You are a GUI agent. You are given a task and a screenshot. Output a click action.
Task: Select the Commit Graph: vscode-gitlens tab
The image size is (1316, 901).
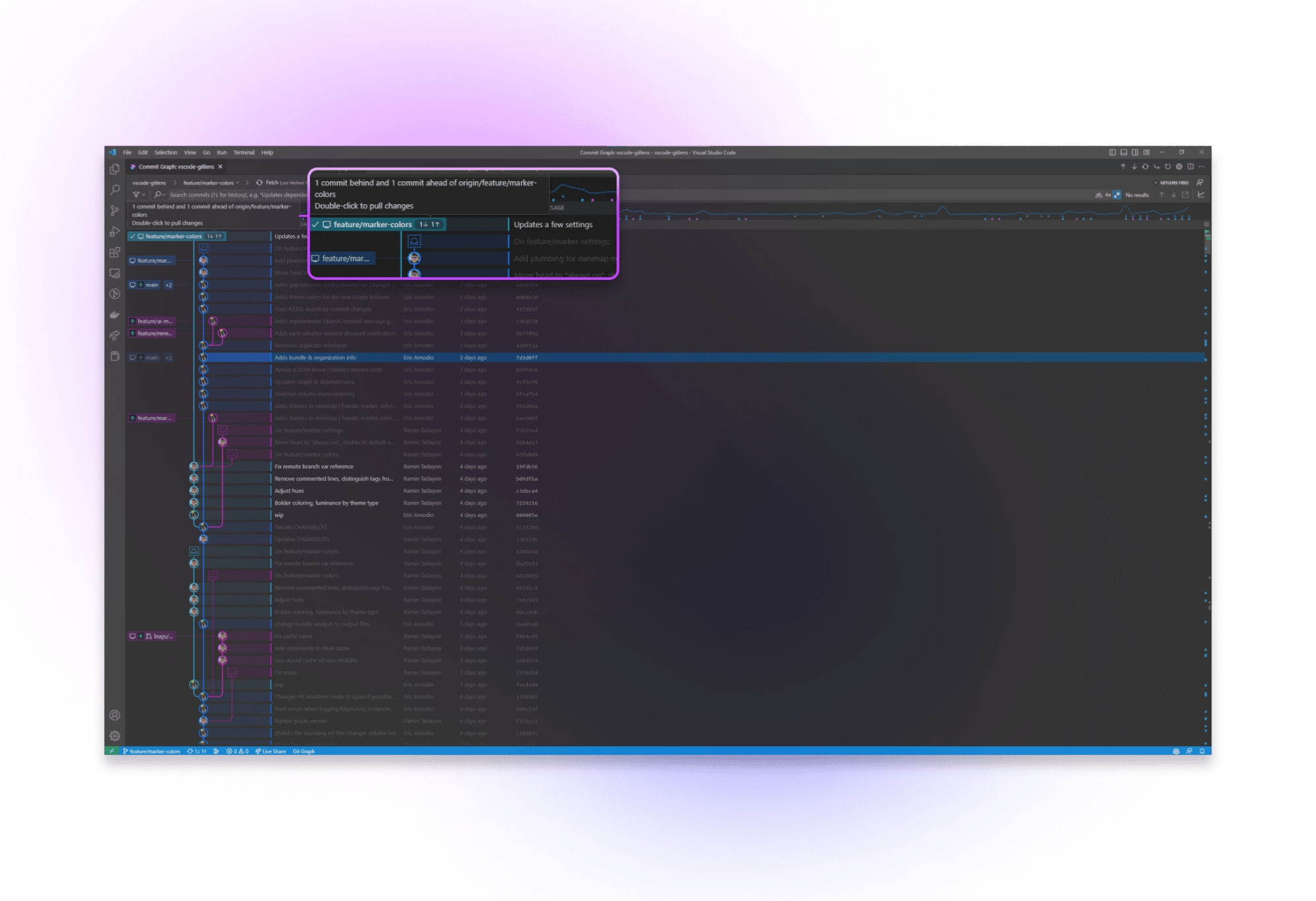coord(176,167)
